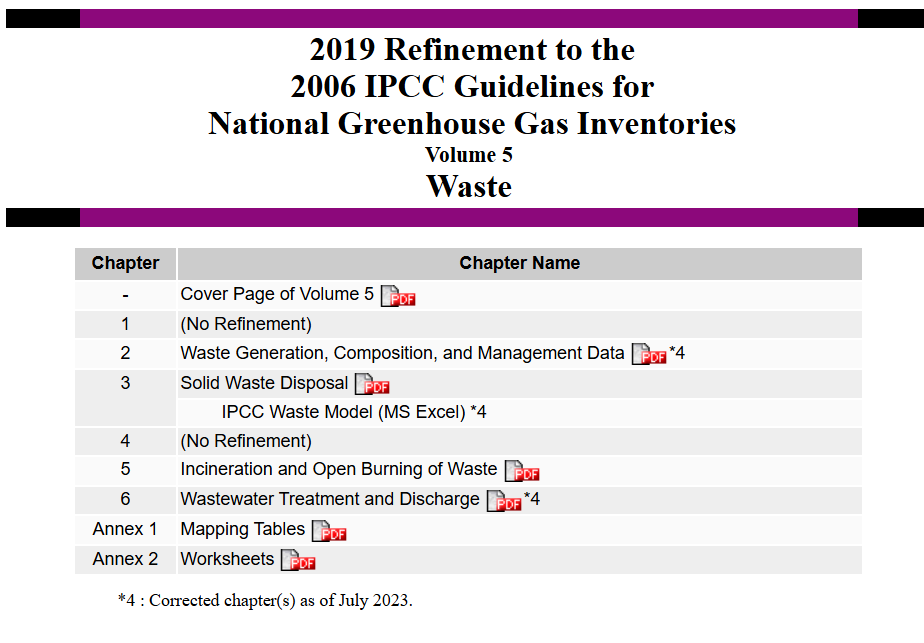924x643 pixels.
Task: Click the 'Chapter Name' column header
Action: 519,263
